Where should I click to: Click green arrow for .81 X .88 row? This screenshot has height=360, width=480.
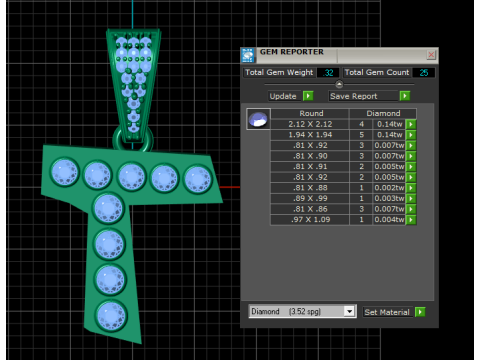tap(411, 188)
